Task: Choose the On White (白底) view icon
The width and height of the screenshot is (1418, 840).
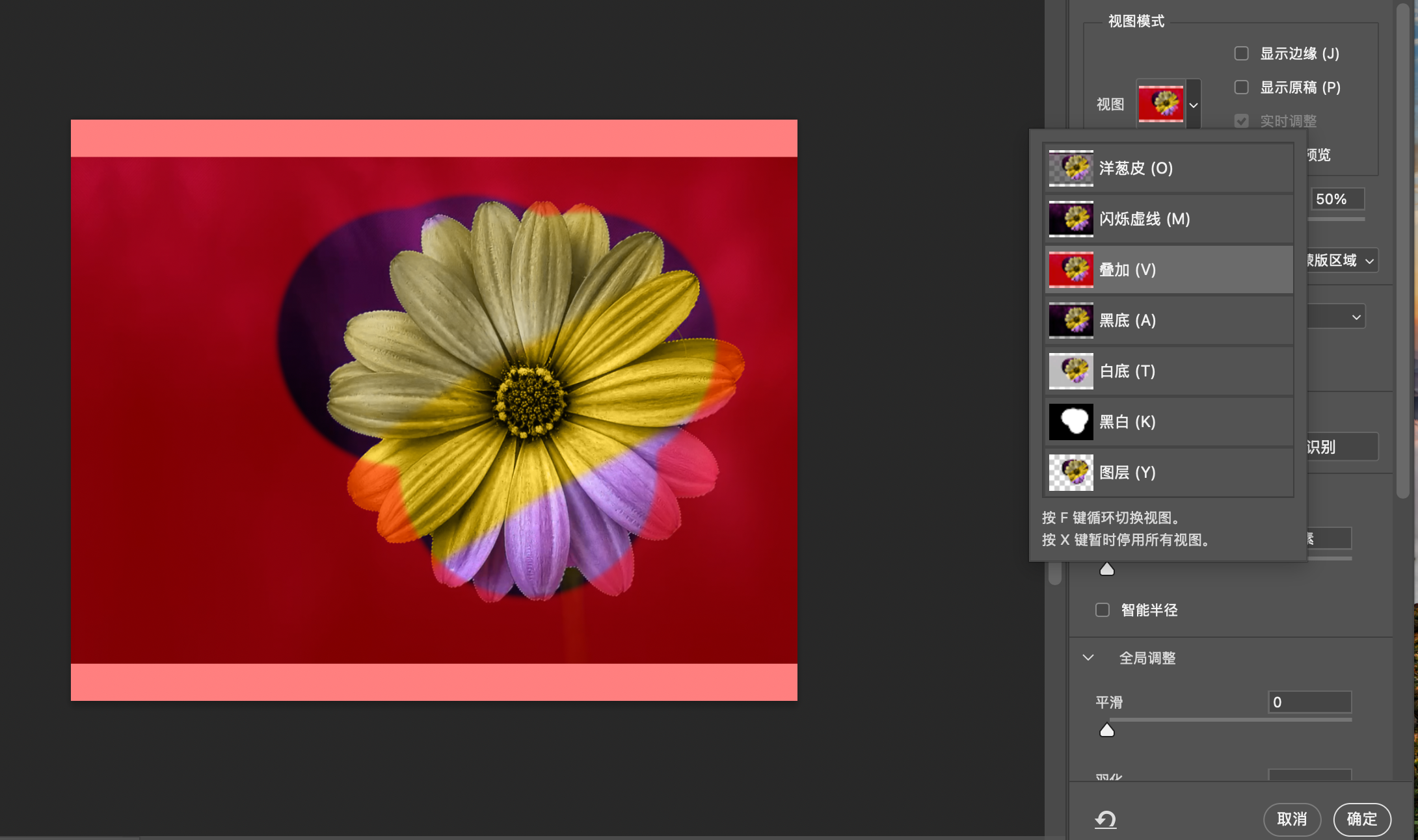Action: [x=1071, y=371]
